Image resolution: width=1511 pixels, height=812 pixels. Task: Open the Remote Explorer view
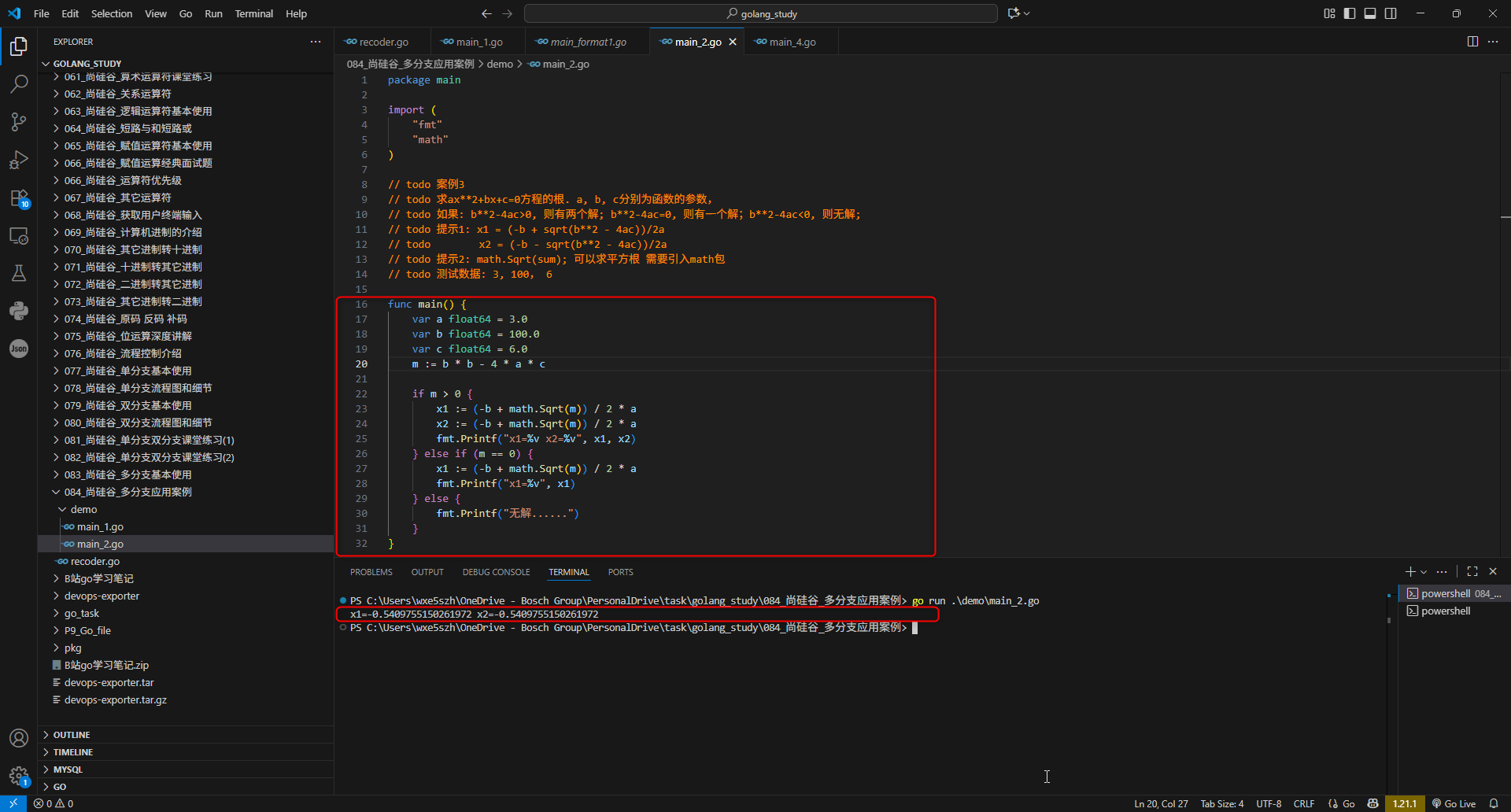pyautogui.click(x=19, y=235)
